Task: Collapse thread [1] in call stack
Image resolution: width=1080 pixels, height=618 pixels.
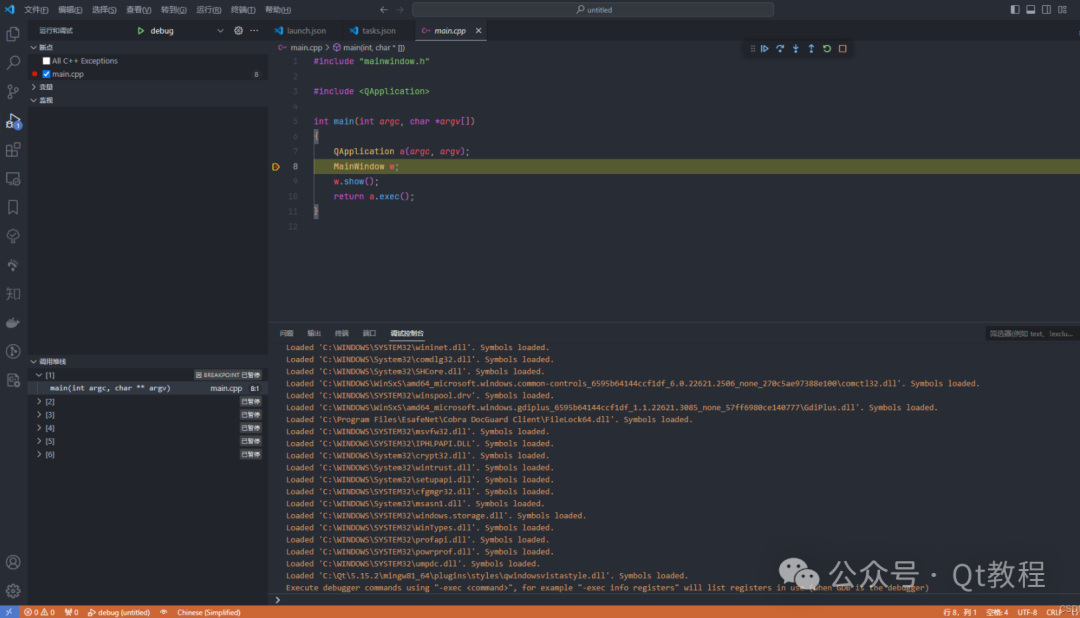Action: coord(39,375)
